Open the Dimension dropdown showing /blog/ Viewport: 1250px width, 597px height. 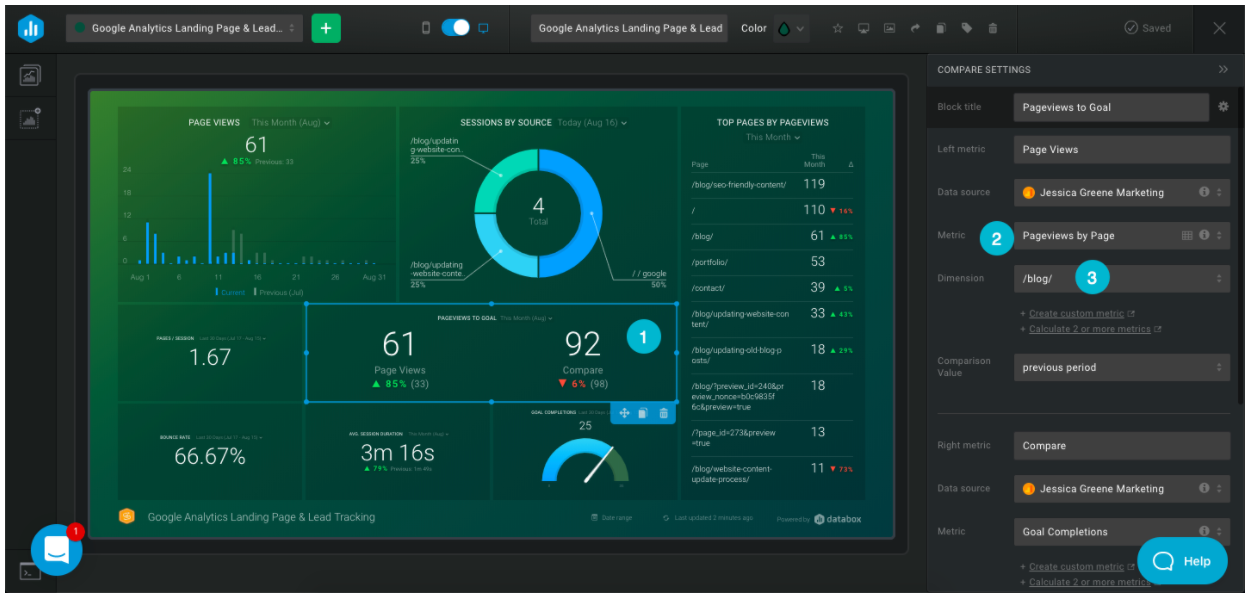tap(1121, 279)
